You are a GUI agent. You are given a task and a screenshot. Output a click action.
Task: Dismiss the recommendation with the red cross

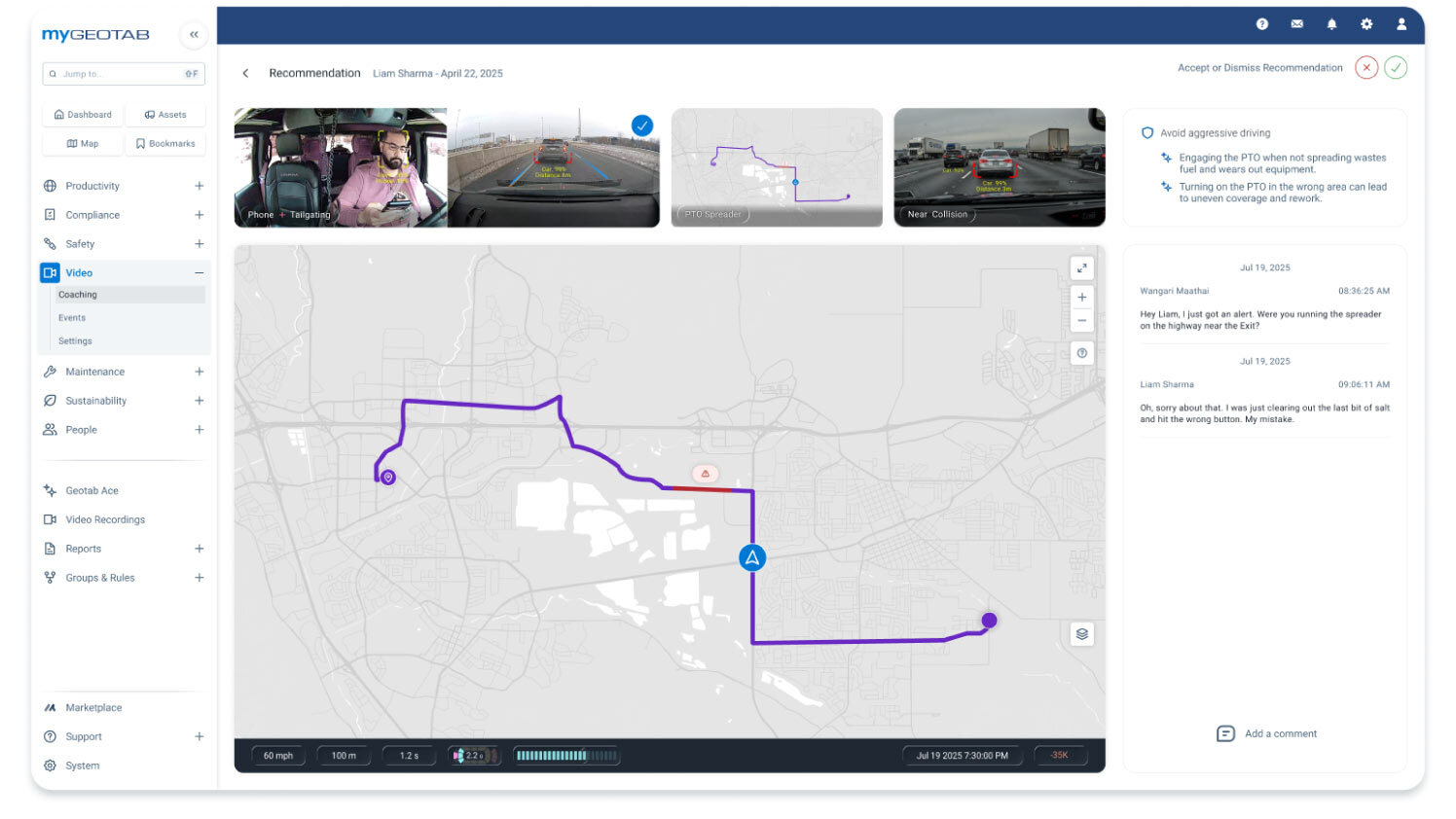coord(1366,67)
